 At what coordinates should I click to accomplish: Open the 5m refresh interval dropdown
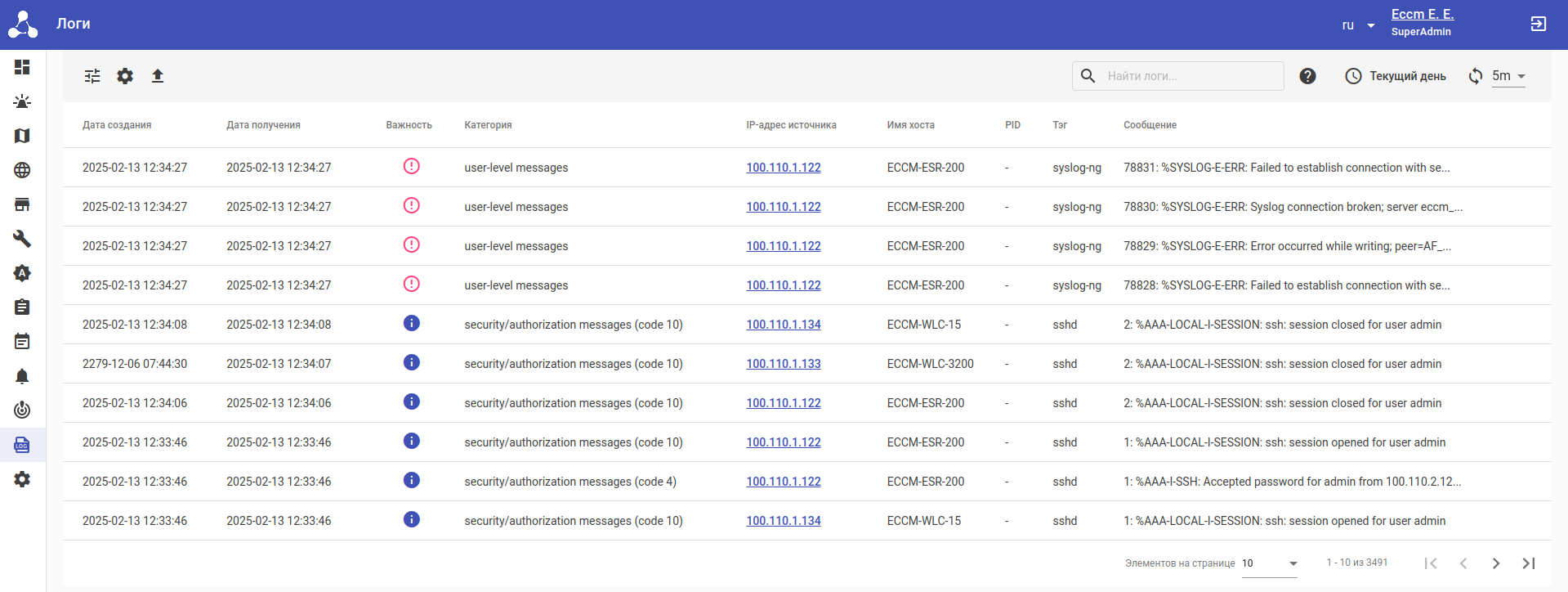[x=1508, y=76]
